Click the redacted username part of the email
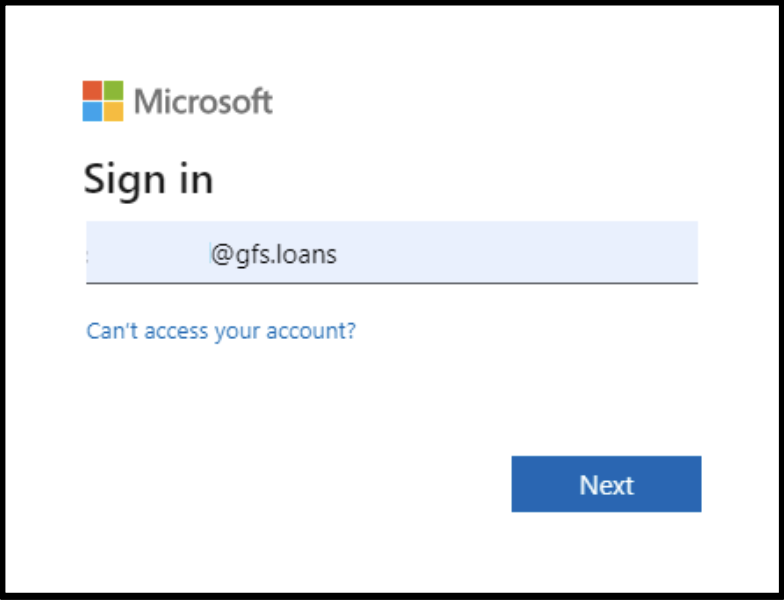Viewport: 784px width, 600px height. pyautogui.click(x=148, y=255)
